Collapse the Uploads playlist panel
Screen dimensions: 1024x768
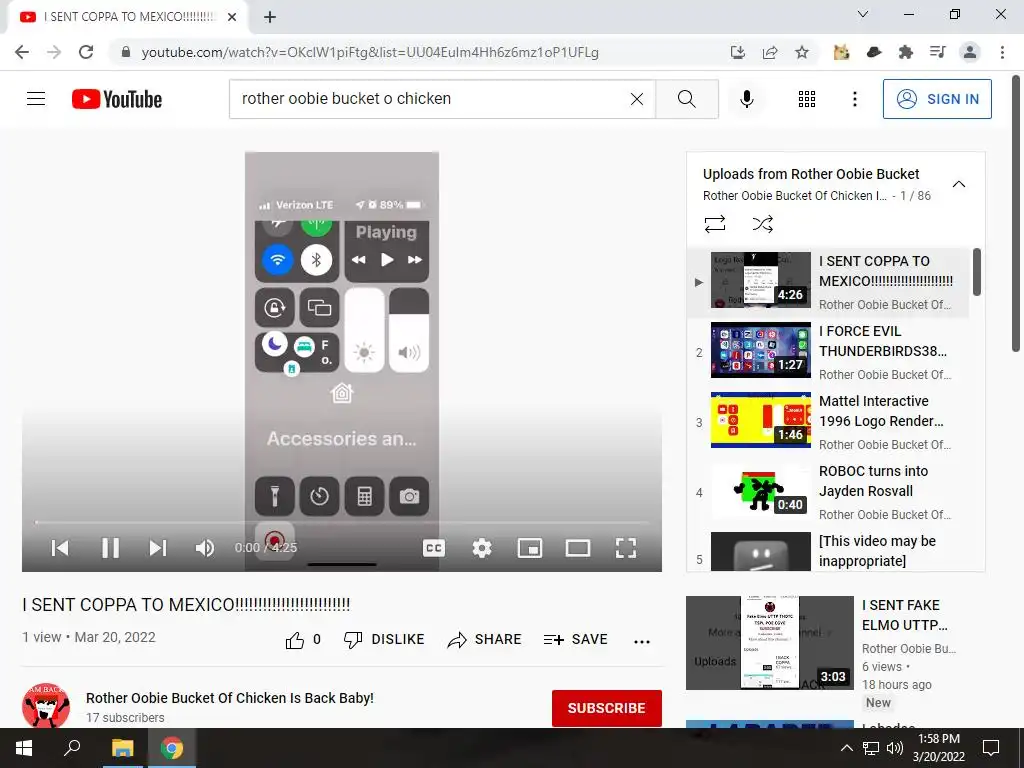tap(959, 184)
